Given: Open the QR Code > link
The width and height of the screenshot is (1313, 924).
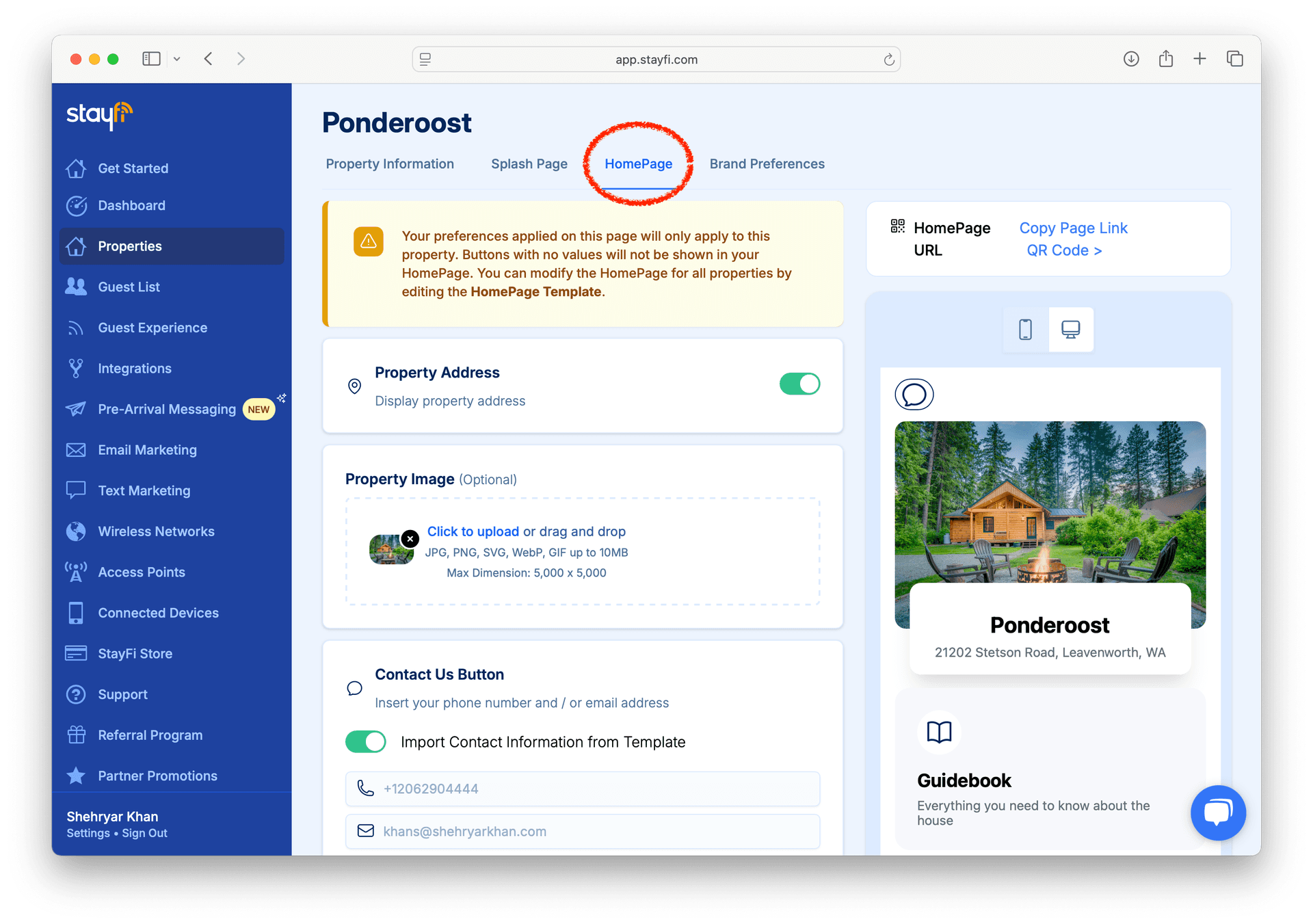Looking at the screenshot, I should [x=1064, y=250].
